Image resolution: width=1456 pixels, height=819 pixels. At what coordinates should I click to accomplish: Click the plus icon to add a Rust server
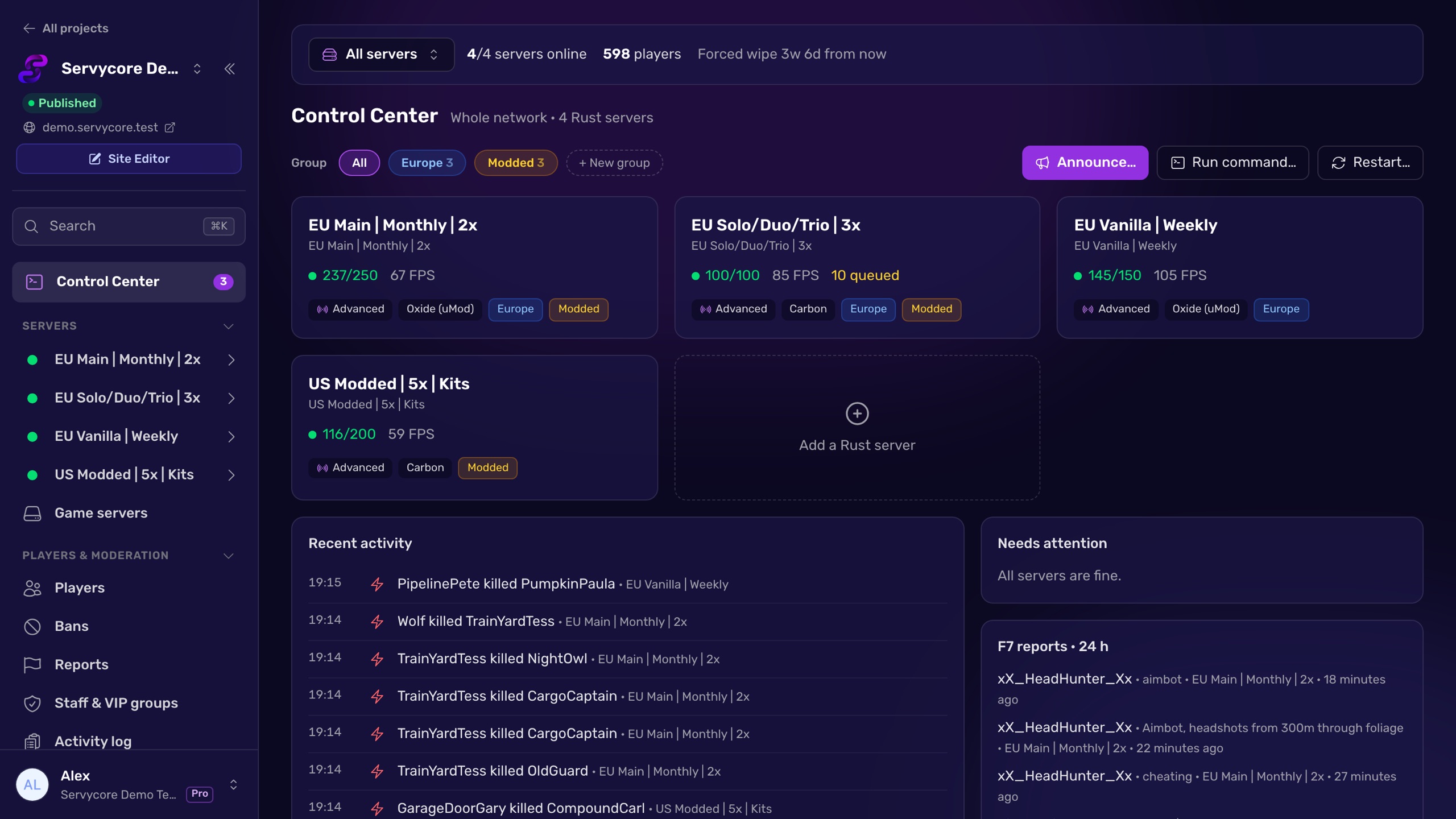[x=857, y=413]
